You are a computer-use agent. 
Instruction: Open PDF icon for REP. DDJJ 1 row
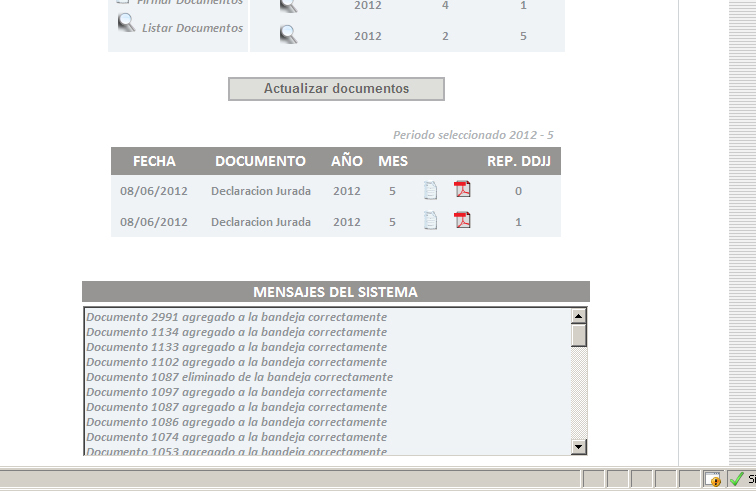tap(462, 220)
